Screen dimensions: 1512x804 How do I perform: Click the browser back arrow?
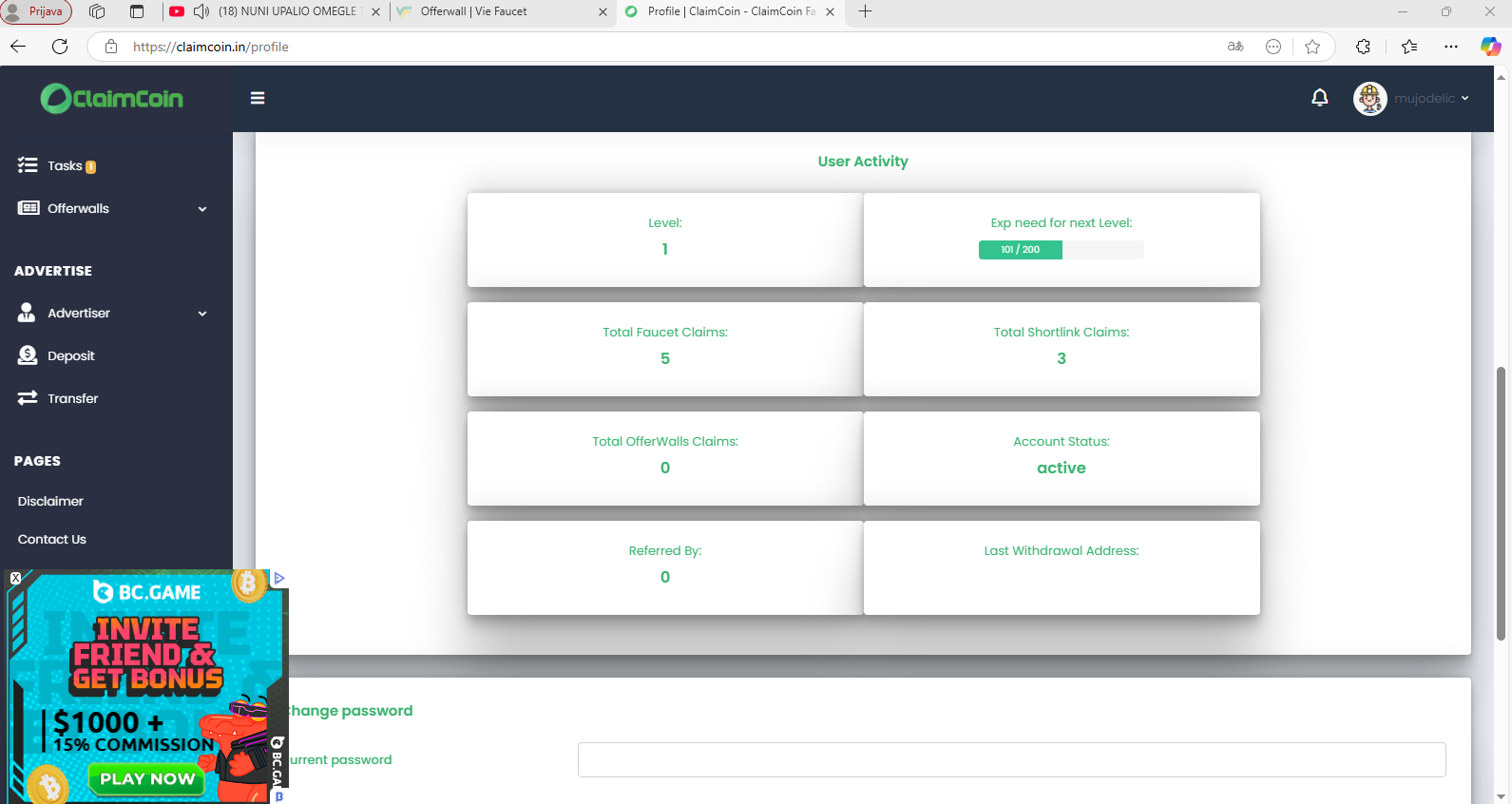point(18,47)
